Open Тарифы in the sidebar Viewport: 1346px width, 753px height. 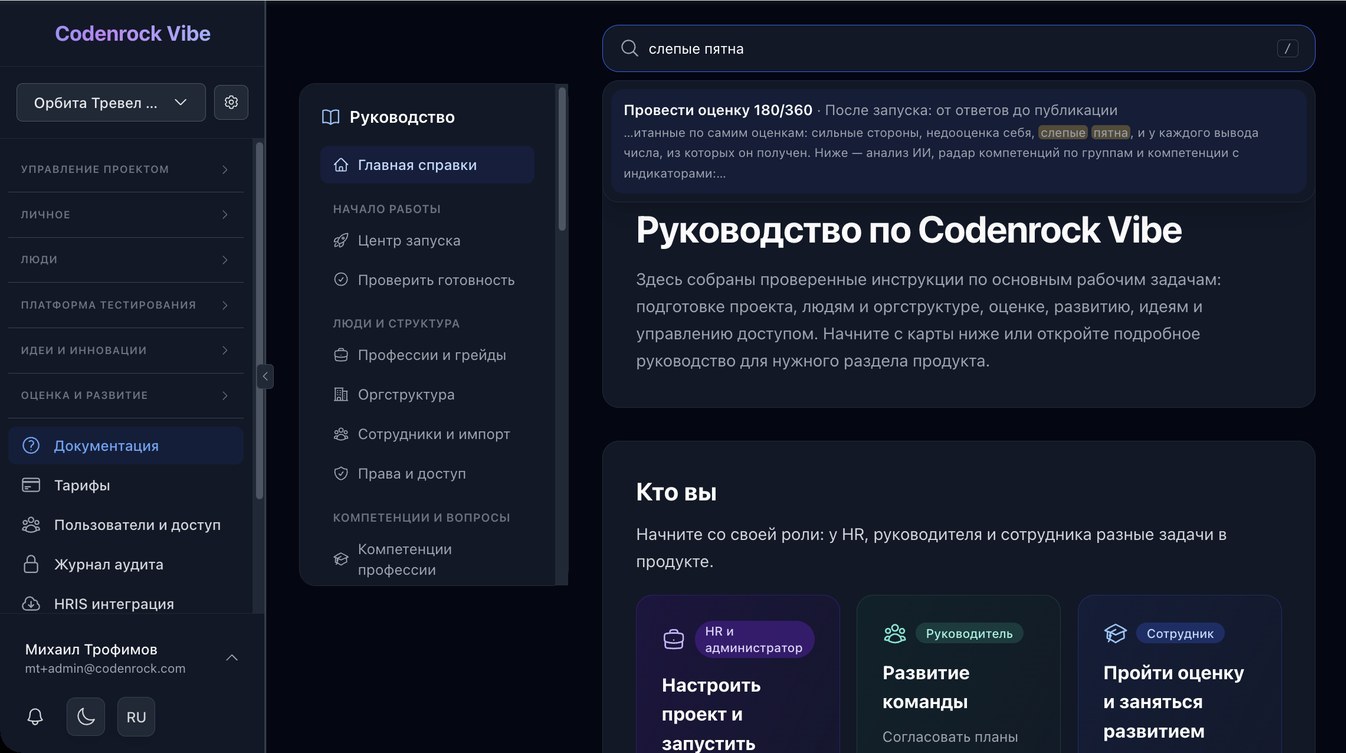coord(126,485)
